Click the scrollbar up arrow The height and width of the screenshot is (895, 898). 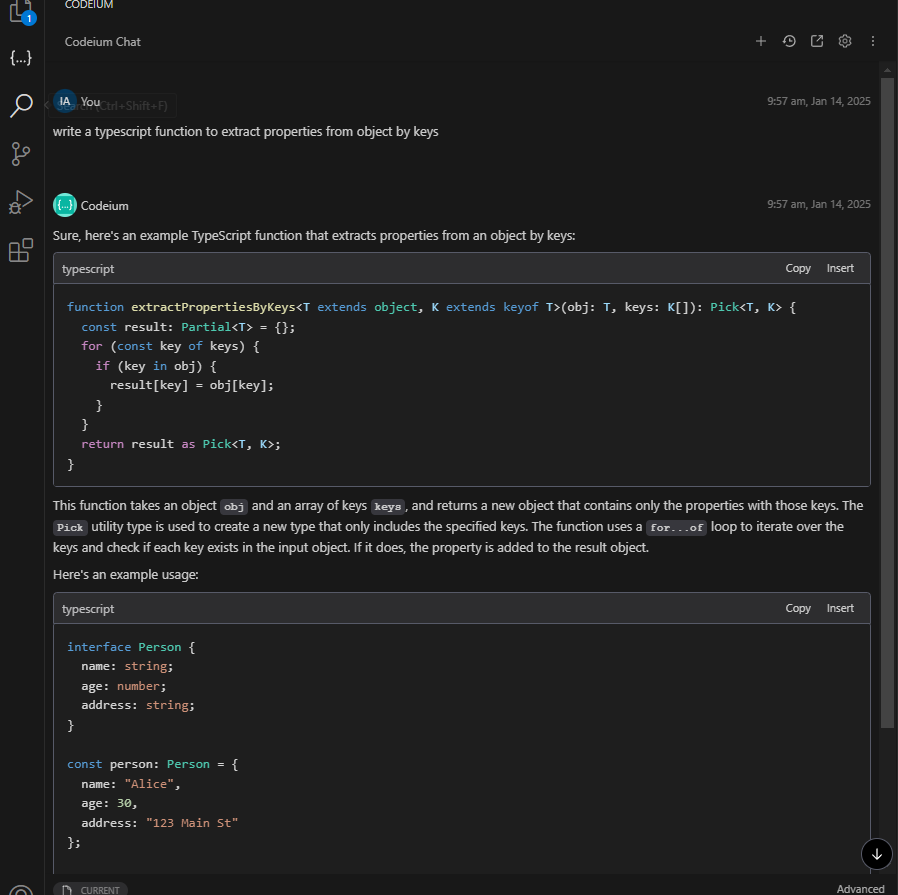pos(887,68)
